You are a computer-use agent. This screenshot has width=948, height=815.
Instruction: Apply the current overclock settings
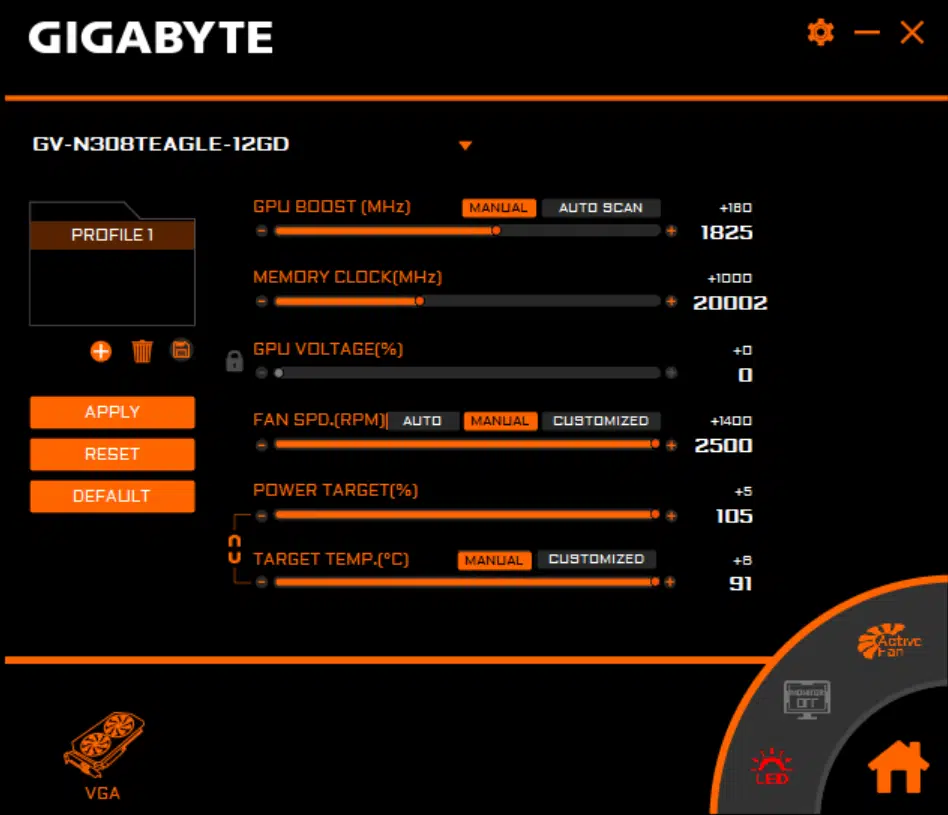pos(112,412)
